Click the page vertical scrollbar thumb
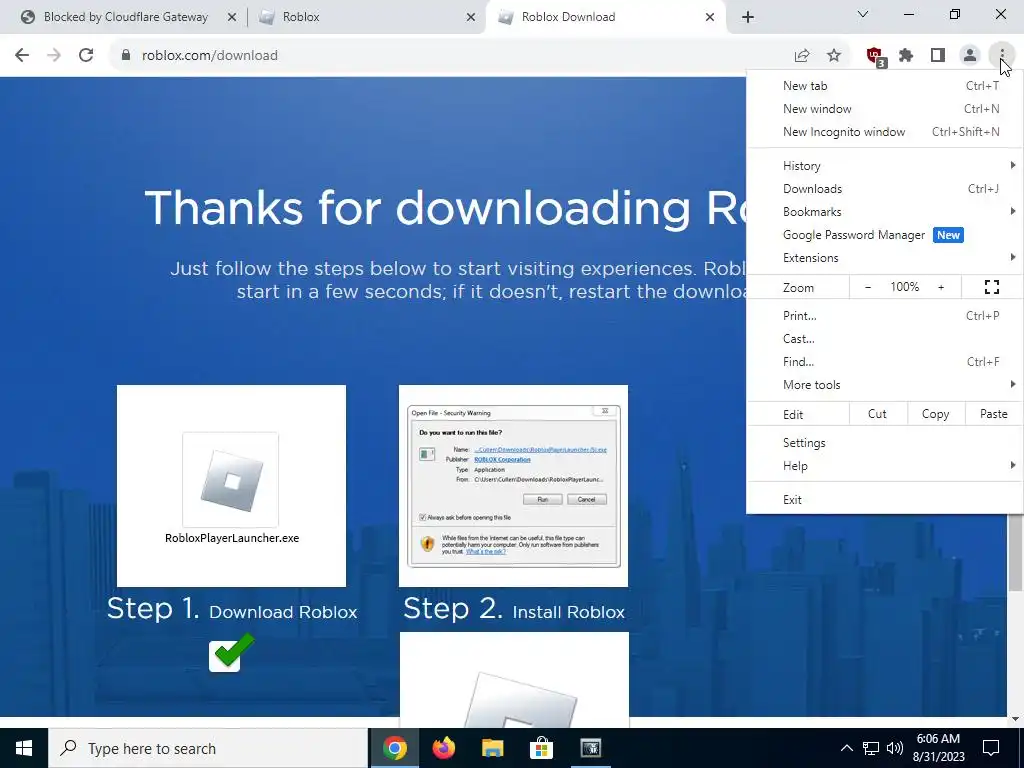 1015,552
